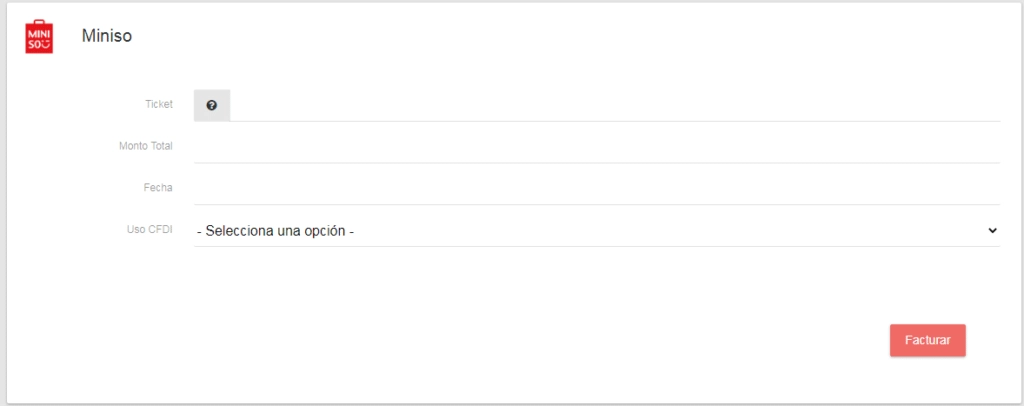1024x406 pixels.
Task: Click the Monto Total label
Action: point(145,146)
